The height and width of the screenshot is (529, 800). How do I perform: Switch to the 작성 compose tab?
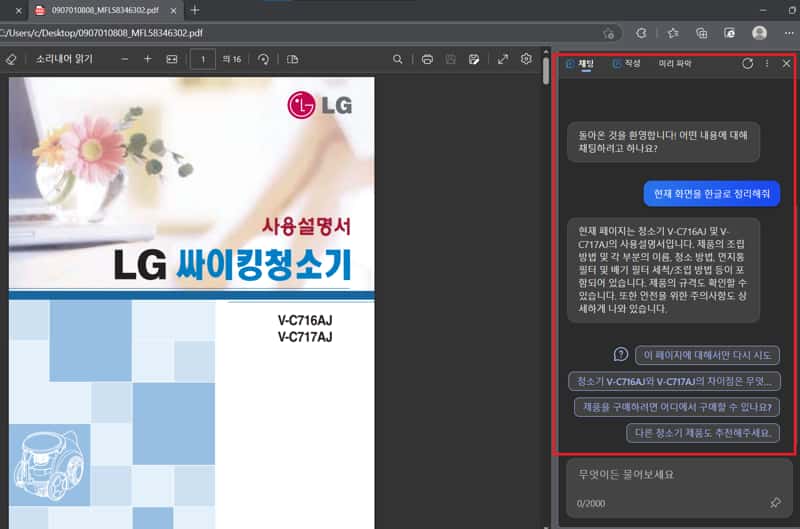627,64
